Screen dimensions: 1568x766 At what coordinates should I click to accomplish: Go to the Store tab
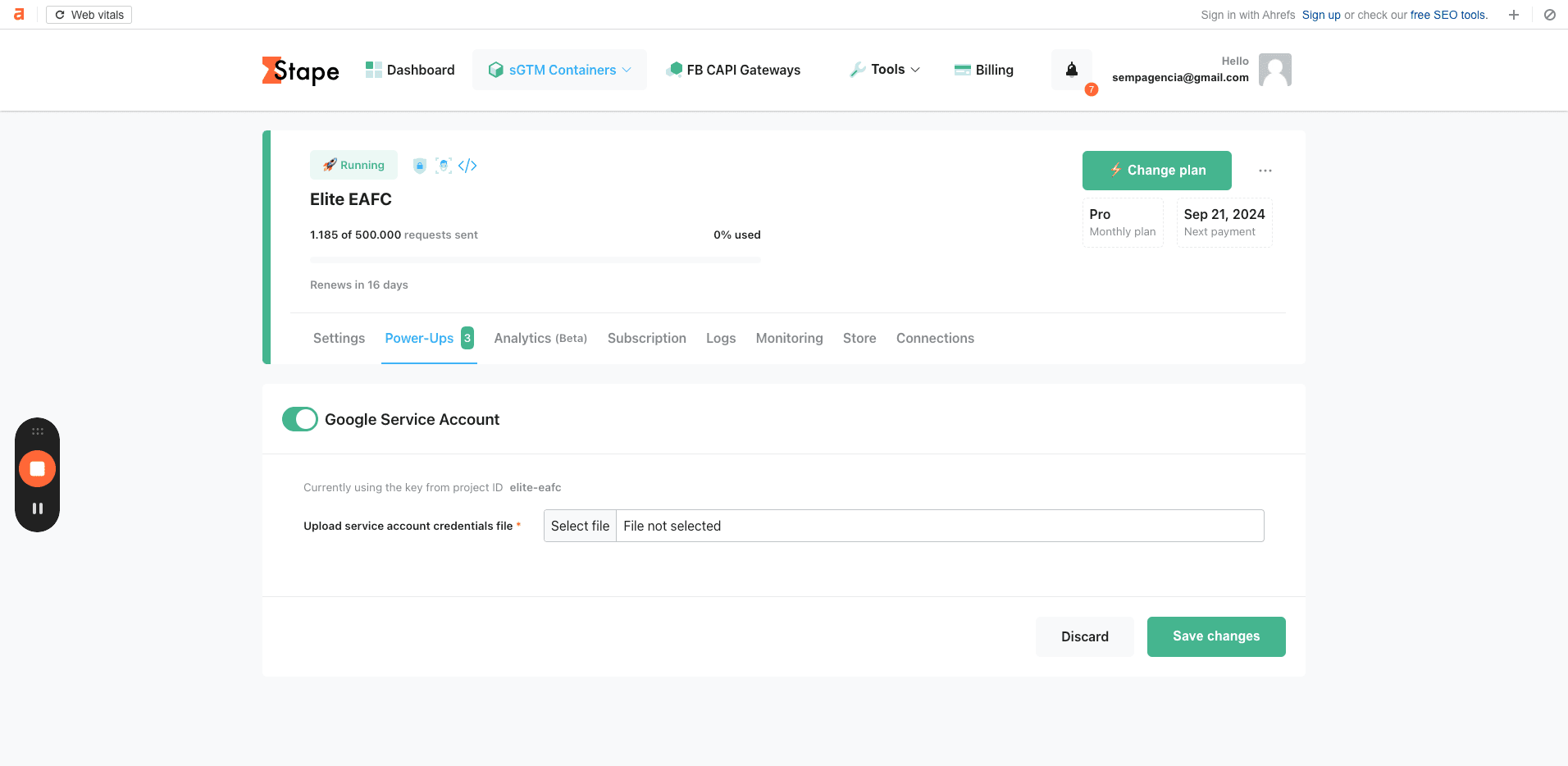pyautogui.click(x=859, y=338)
